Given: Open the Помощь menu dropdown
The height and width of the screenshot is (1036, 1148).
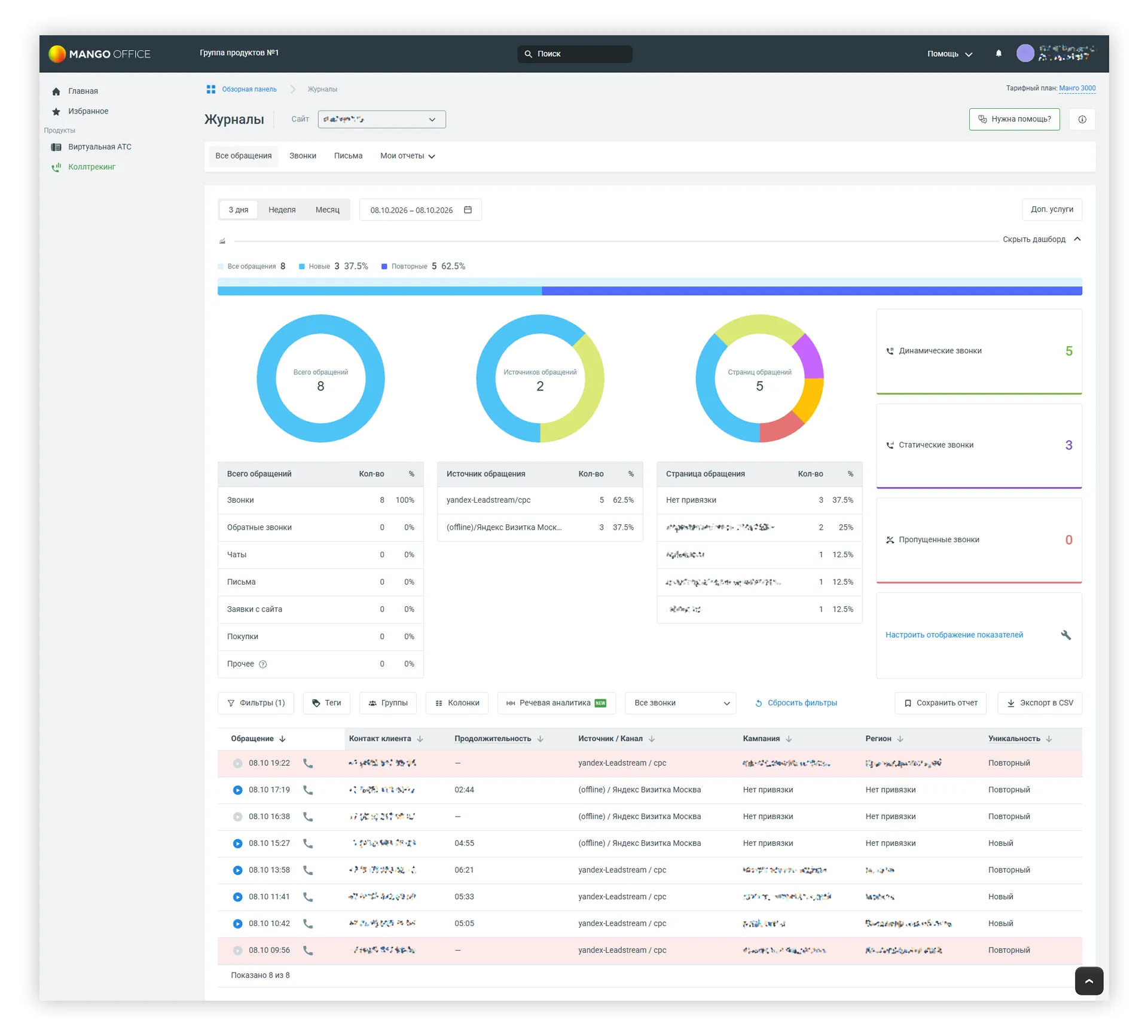Looking at the screenshot, I should pyautogui.click(x=949, y=54).
